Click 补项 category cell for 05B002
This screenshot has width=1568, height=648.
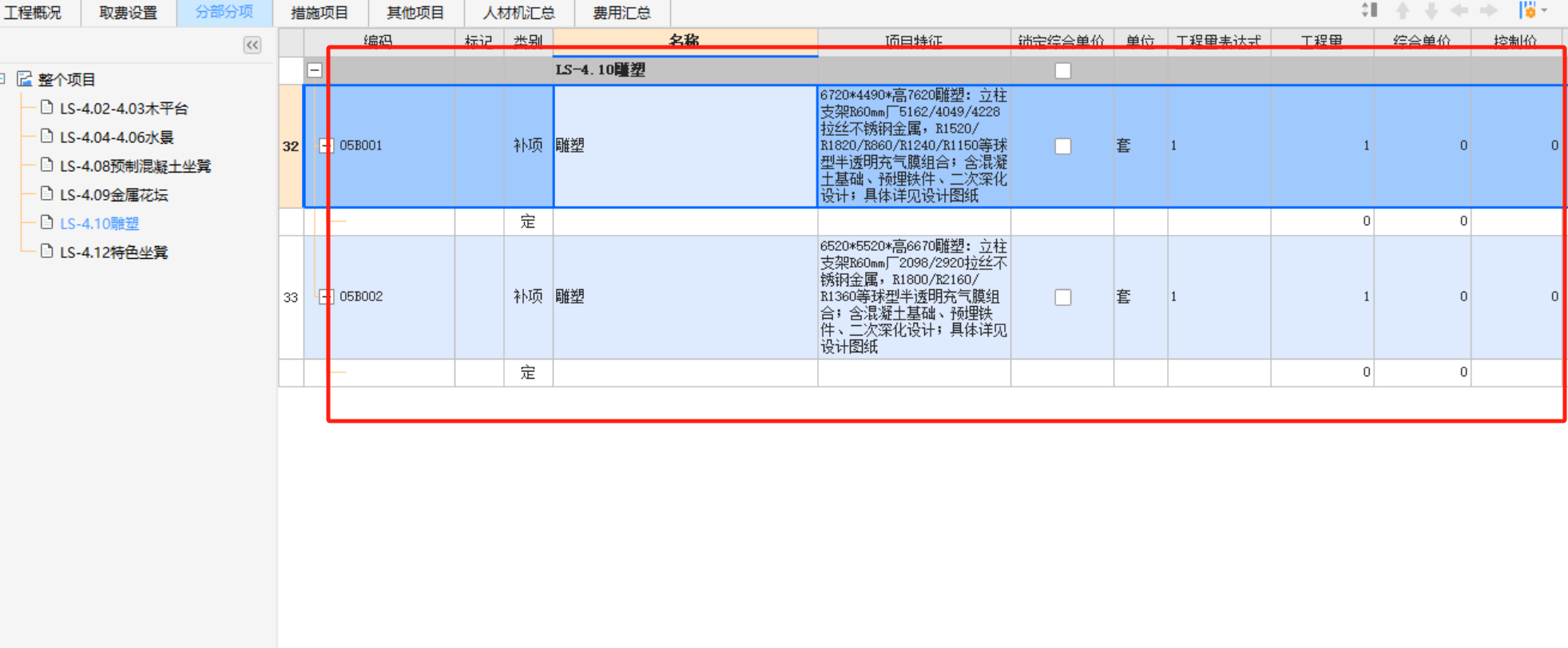point(528,296)
